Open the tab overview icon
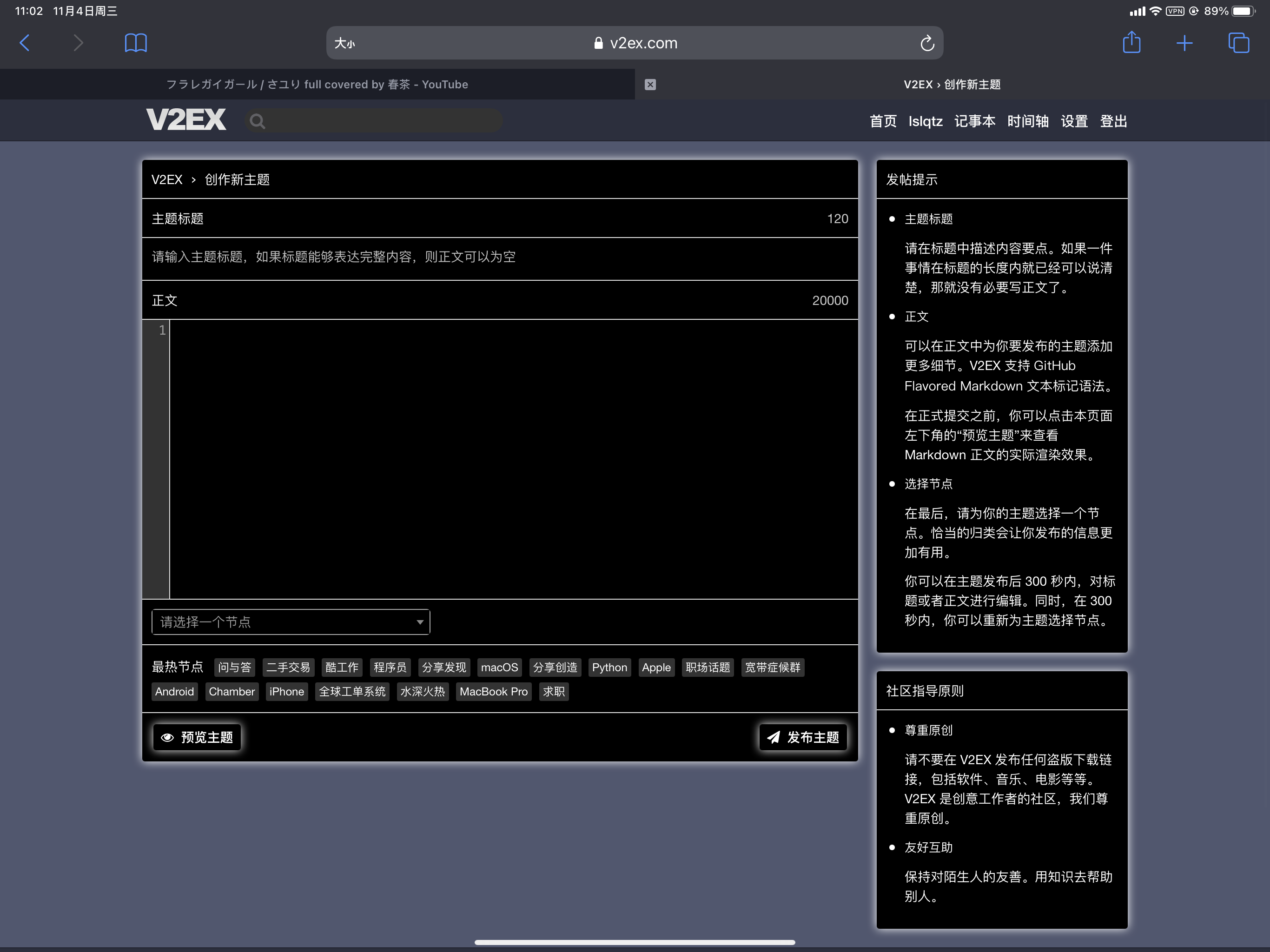This screenshot has height=952, width=1270. coord(1238,43)
